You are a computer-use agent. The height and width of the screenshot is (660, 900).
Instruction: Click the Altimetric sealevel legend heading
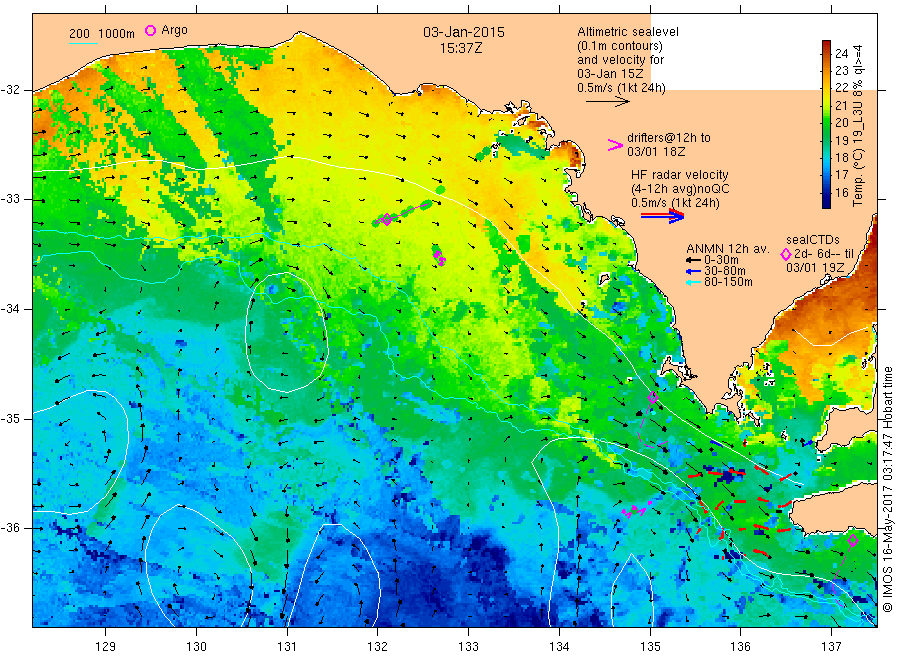(628, 32)
